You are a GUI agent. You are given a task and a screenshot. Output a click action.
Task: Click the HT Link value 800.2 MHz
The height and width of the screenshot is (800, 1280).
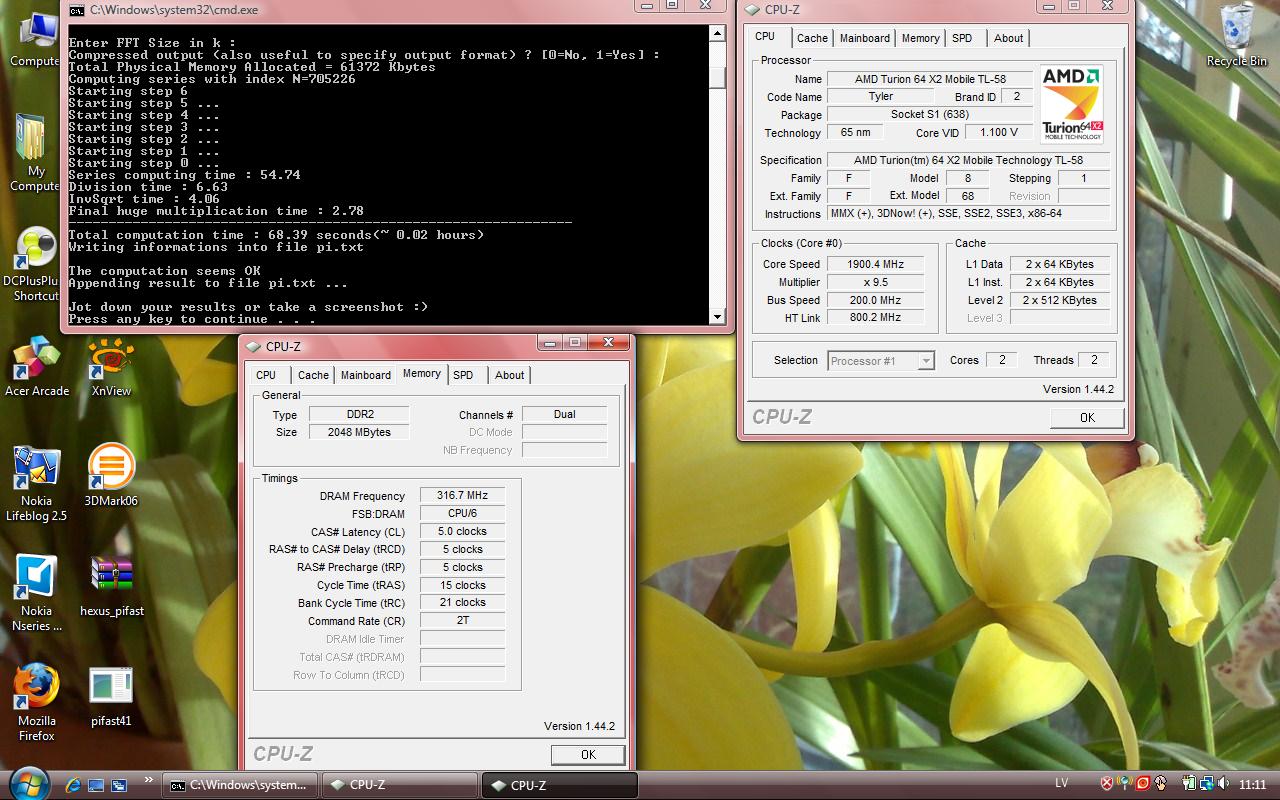pyautogui.click(x=875, y=318)
